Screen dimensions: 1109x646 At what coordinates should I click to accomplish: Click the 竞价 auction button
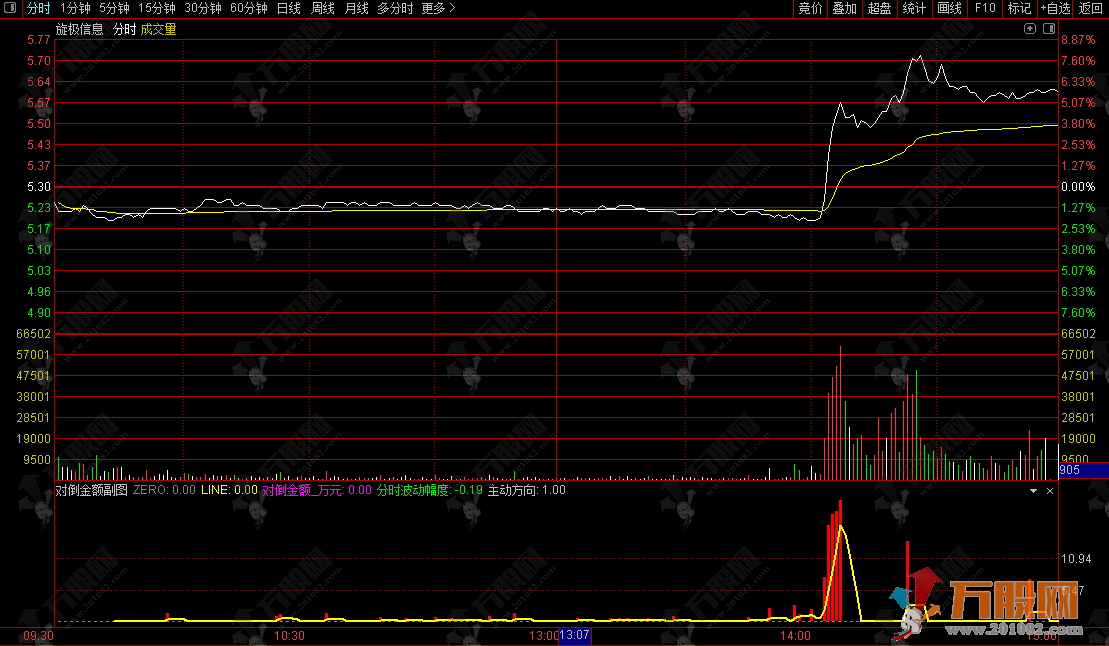tap(810, 8)
